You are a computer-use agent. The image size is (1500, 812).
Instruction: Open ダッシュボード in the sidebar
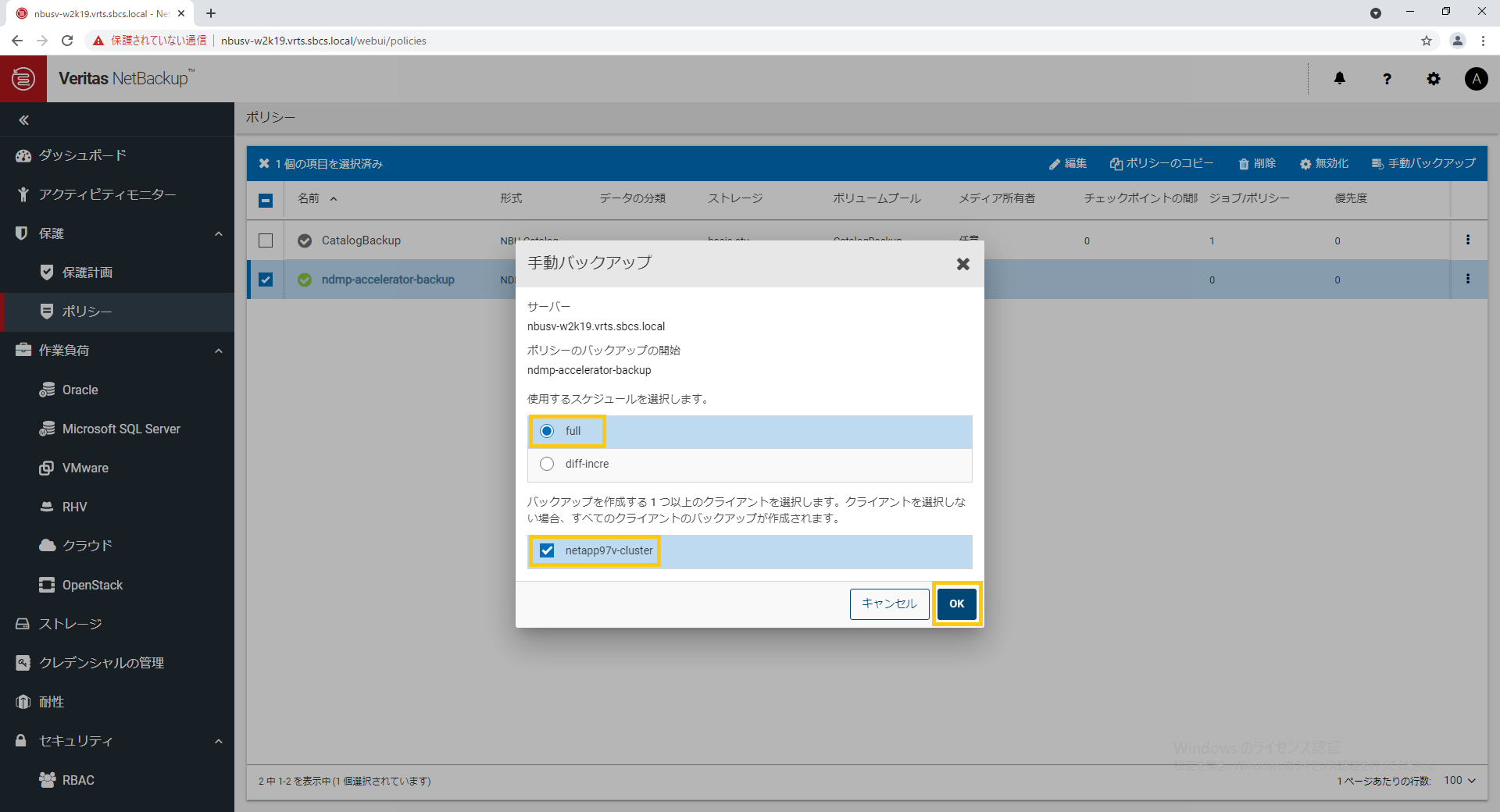click(117, 155)
